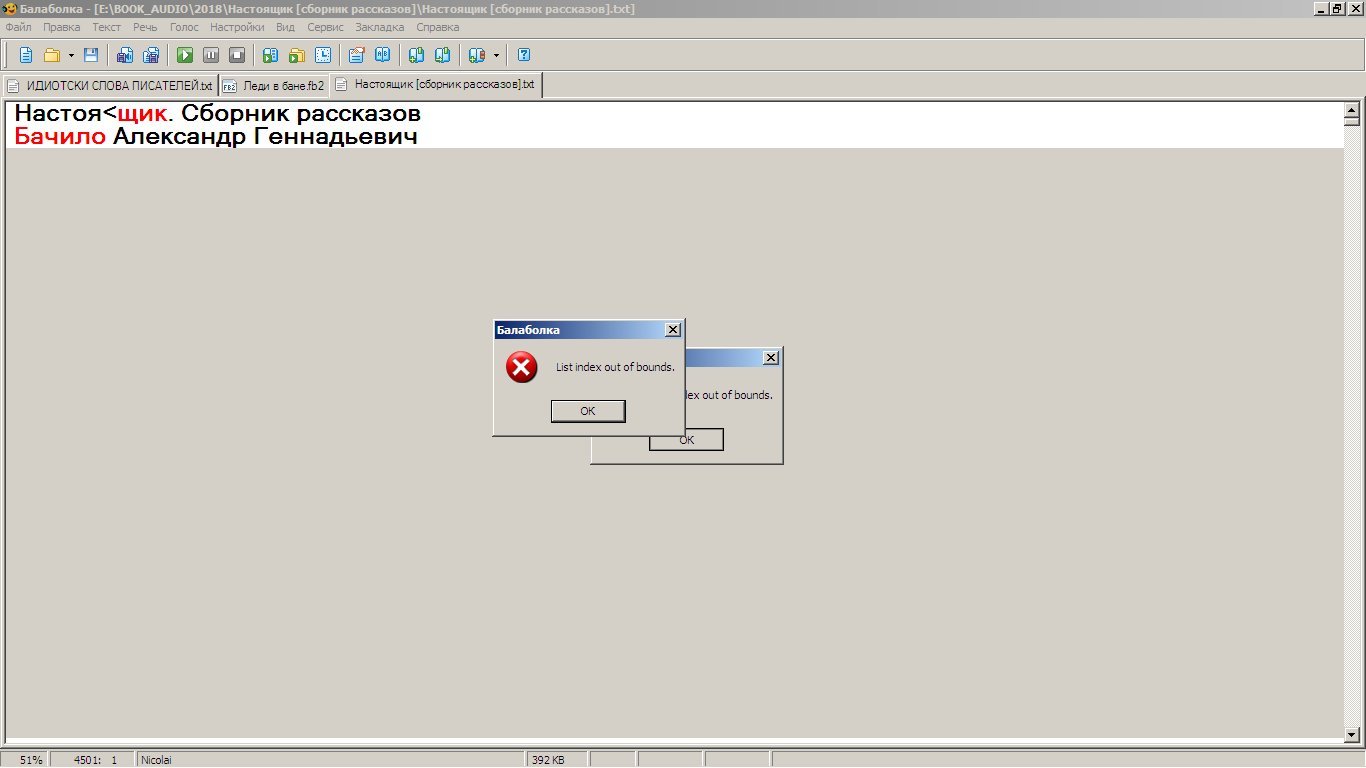
Task: Select the Настоящик [сборник рассказов].txt tab
Action: (x=436, y=85)
